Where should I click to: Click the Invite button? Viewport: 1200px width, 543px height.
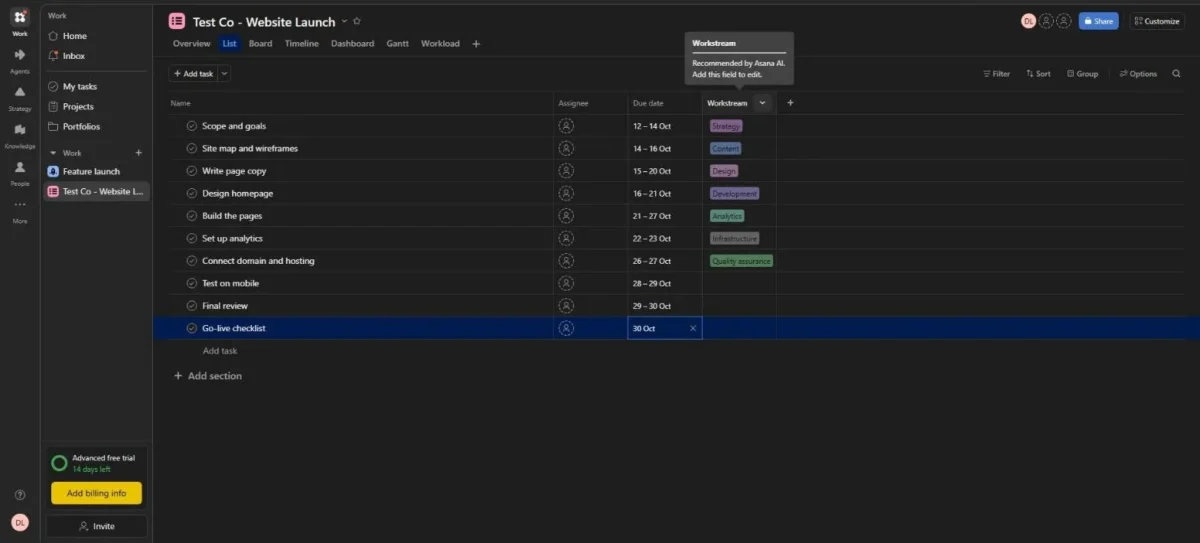[96, 526]
